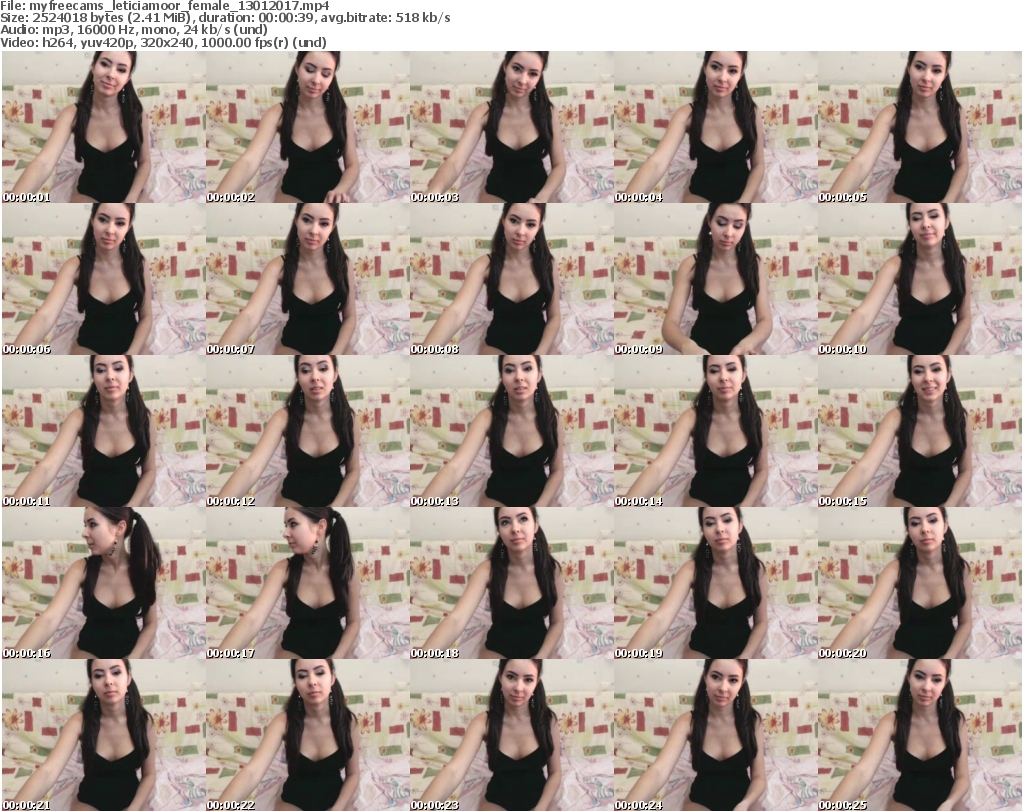Click the frame marked 00:00:04
The height and width of the screenshot is (811, 1024).
715,127
